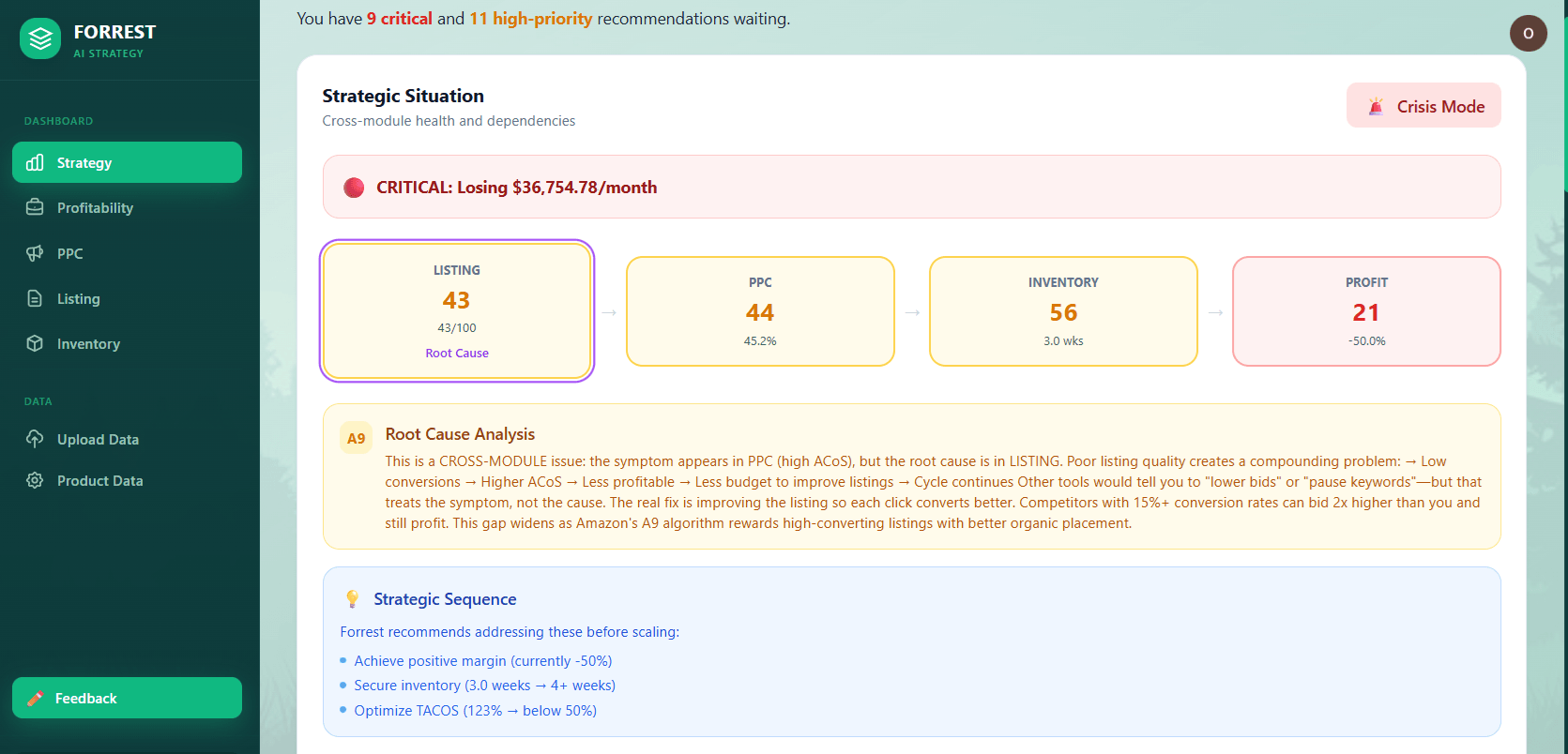Viewport: 1568px width, 754px height.
Task: Select the Profit score card showing 21
Action: (x=1366, y=311)
